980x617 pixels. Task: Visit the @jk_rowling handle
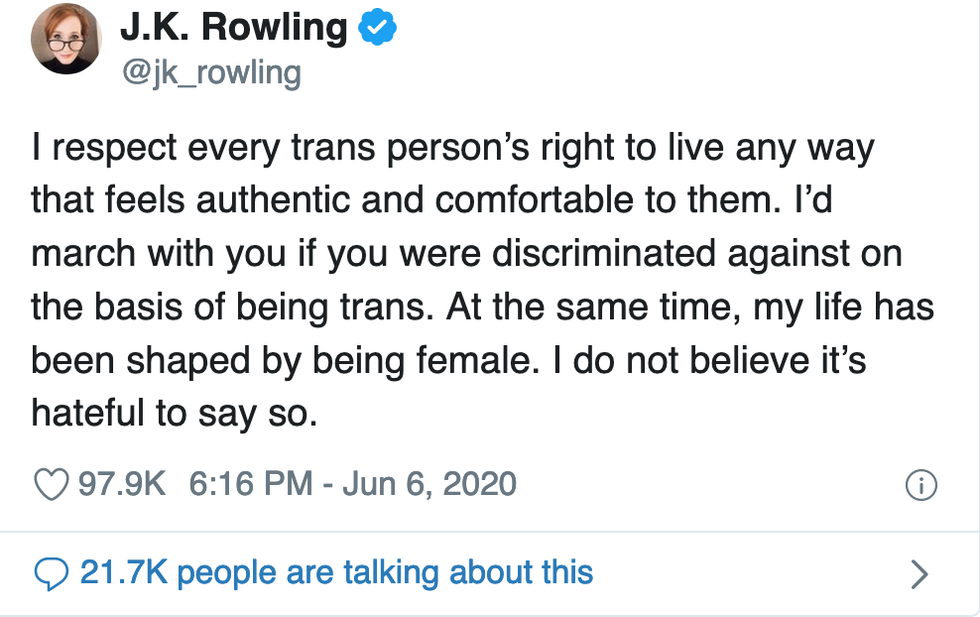210,73
